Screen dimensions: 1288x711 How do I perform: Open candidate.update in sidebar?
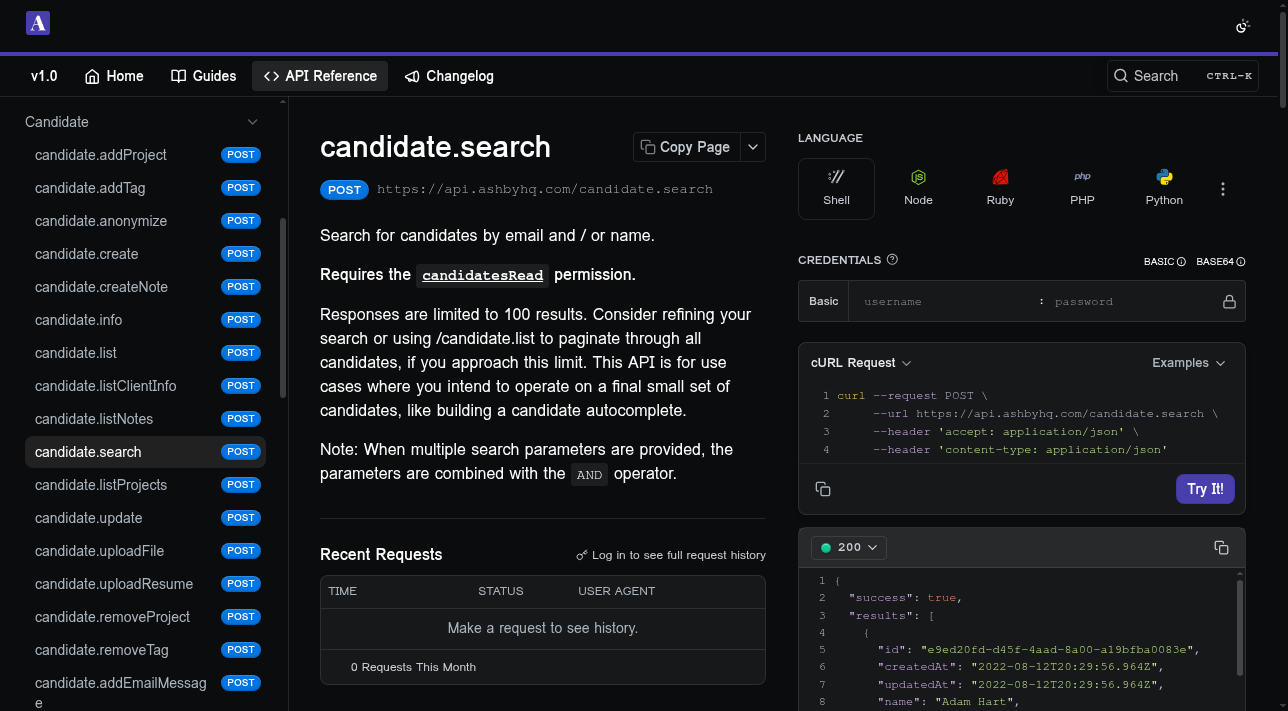tap(145, 518)
